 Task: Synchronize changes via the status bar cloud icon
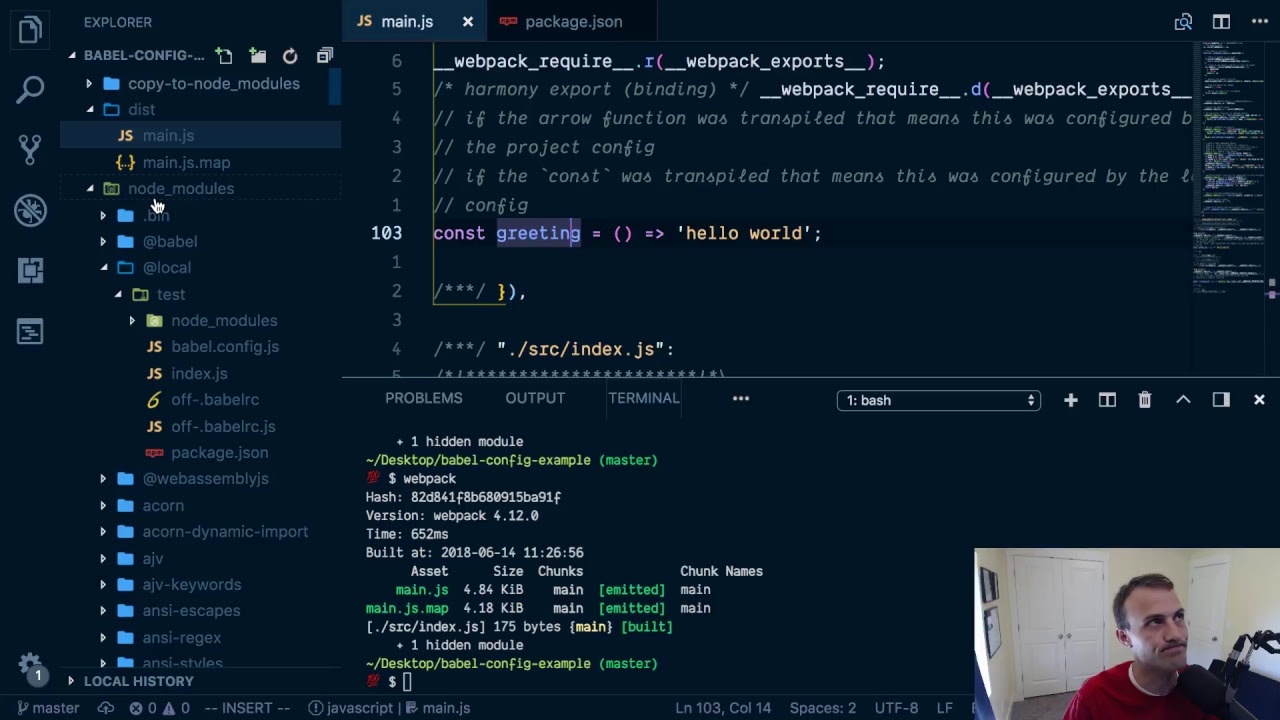pos(106,707)
